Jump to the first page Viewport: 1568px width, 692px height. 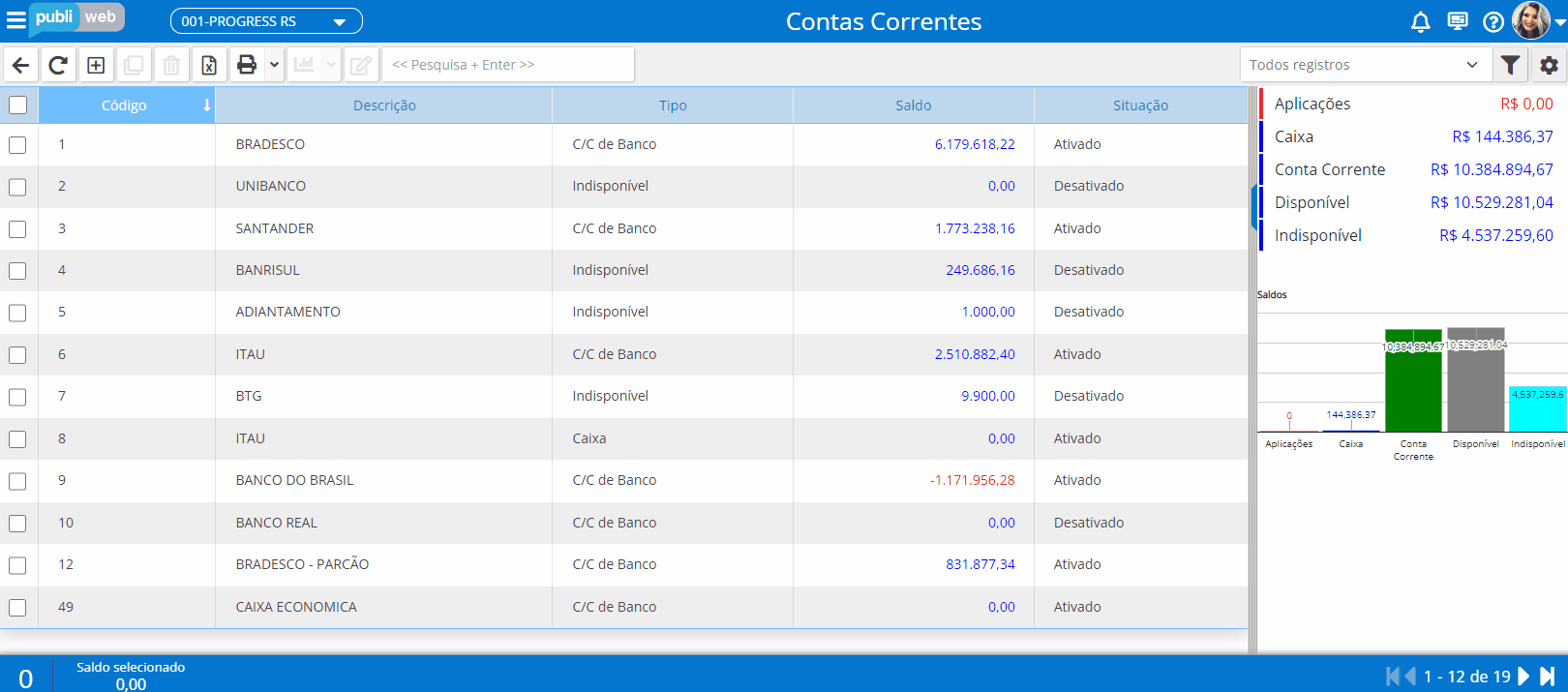1393,677
